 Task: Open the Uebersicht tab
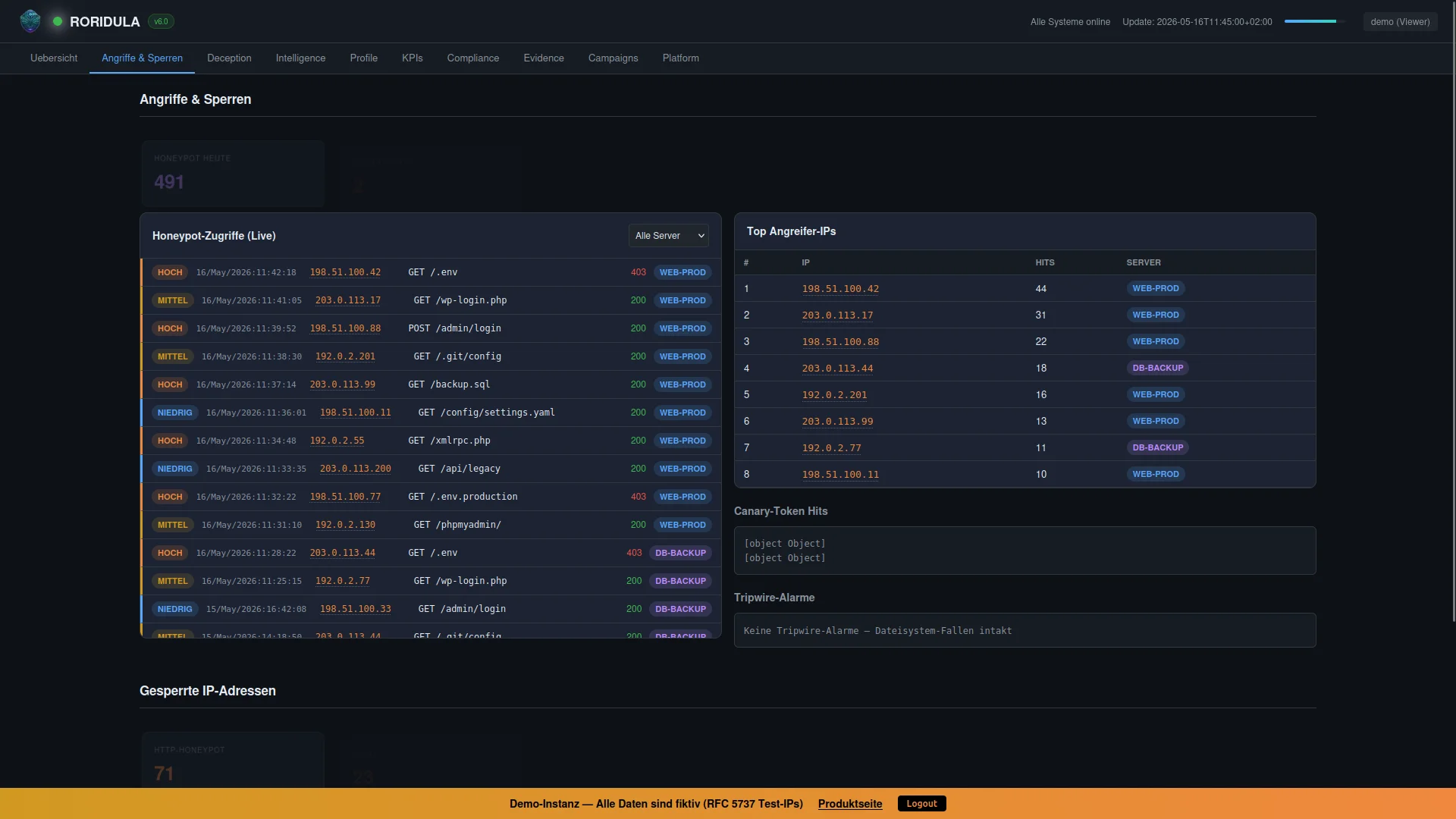tap(54, 58)
